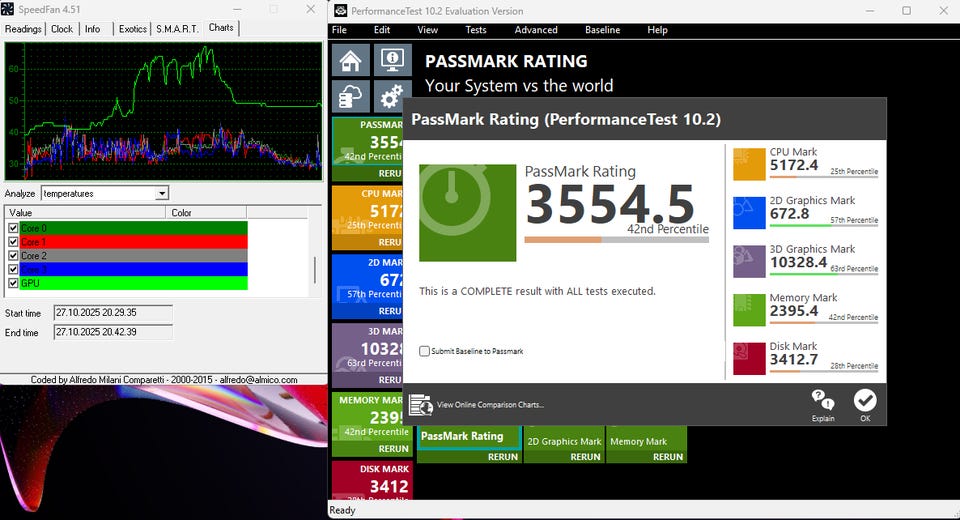Open the Advanced menu
This screenshot has width=960, height=520.
[536, 29]
